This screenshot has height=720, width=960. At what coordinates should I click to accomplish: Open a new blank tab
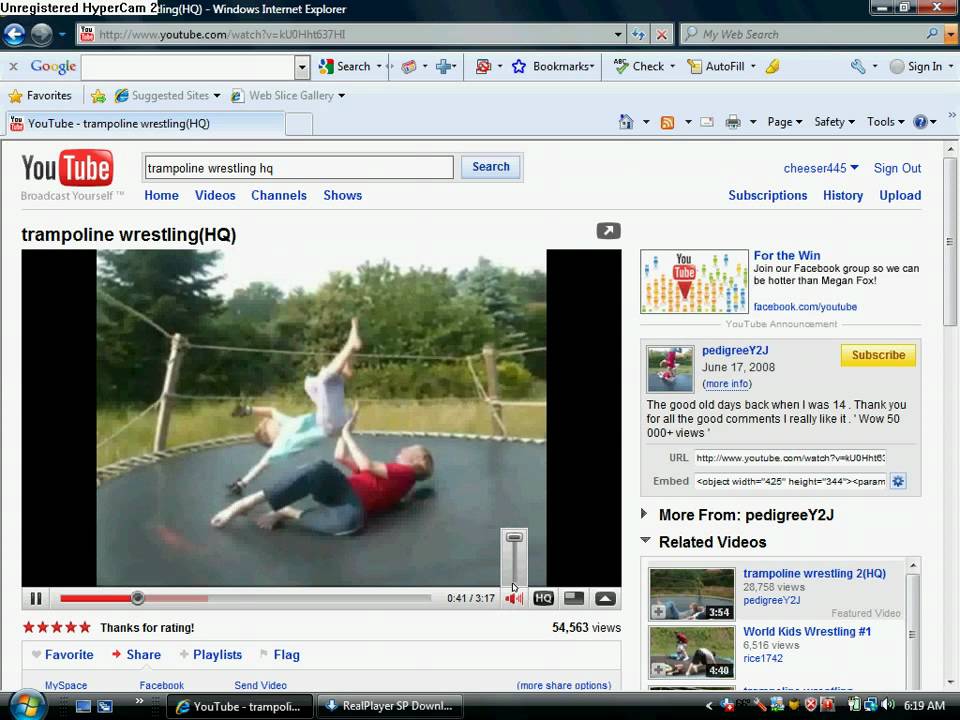299,124
